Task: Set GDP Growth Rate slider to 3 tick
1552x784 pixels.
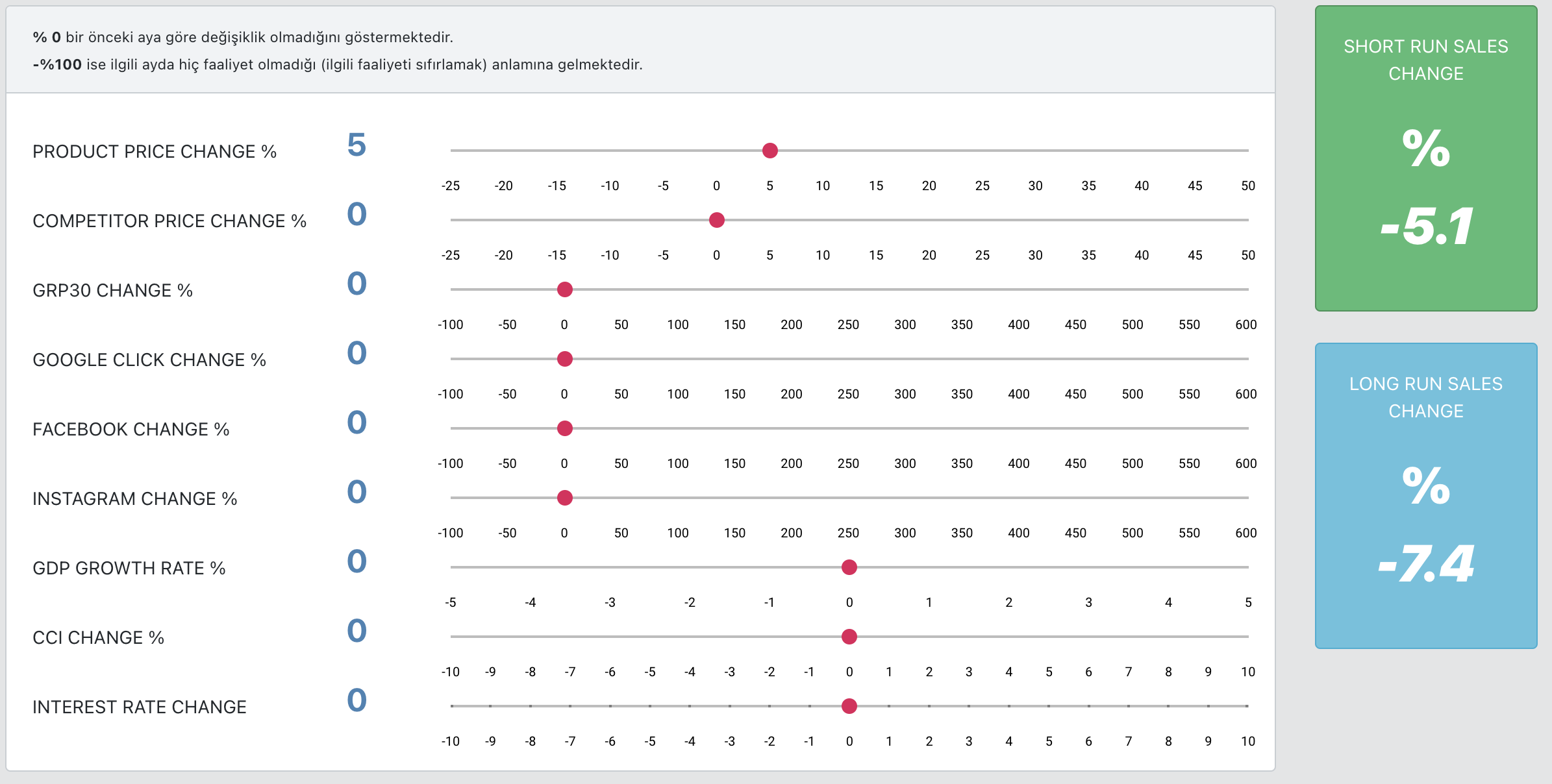Action: point(1088,567)
